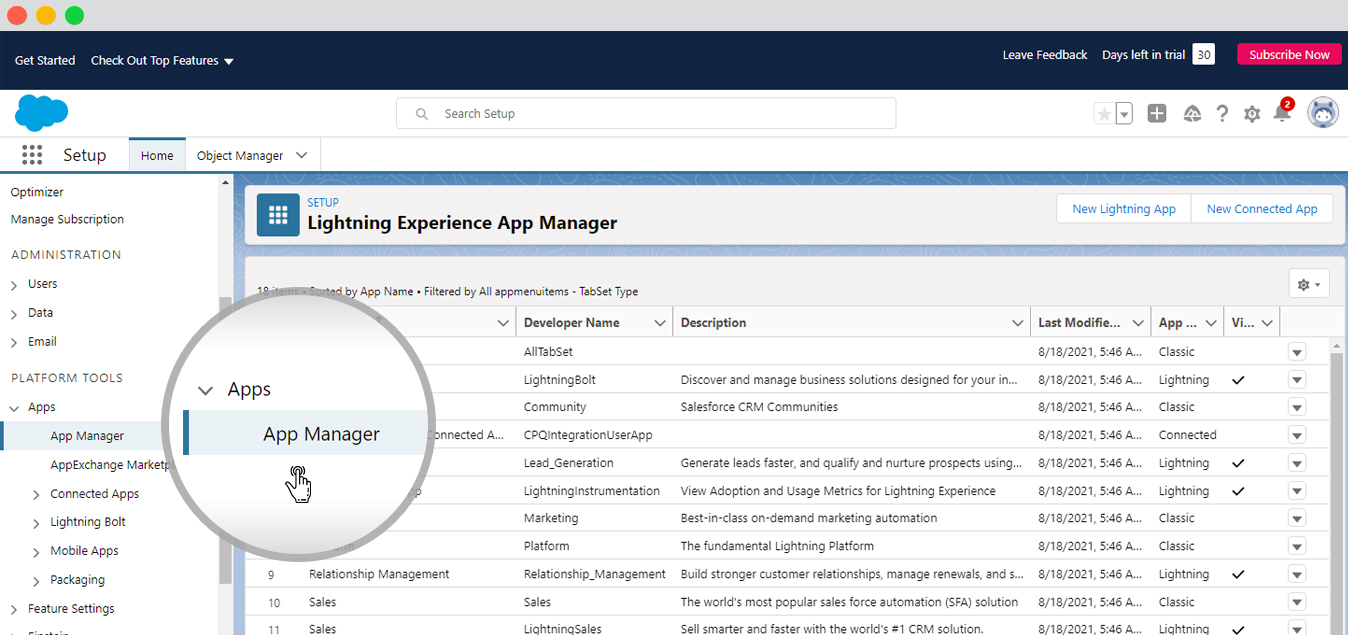Expand the Email tree node
The image size is (1348, 635).
[14, 343]
